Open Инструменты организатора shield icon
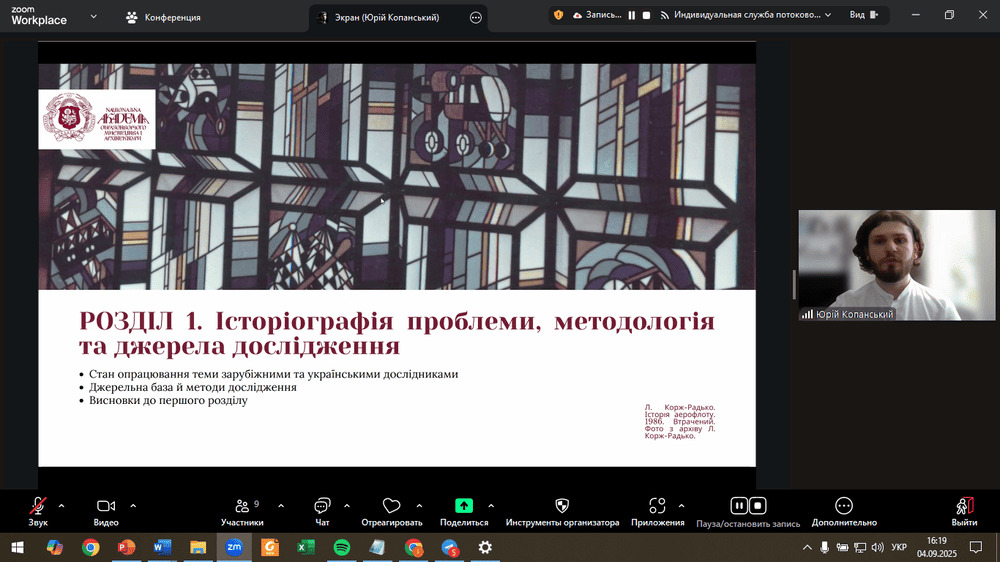Screen dimensions: 1000x562 [562, 507]
